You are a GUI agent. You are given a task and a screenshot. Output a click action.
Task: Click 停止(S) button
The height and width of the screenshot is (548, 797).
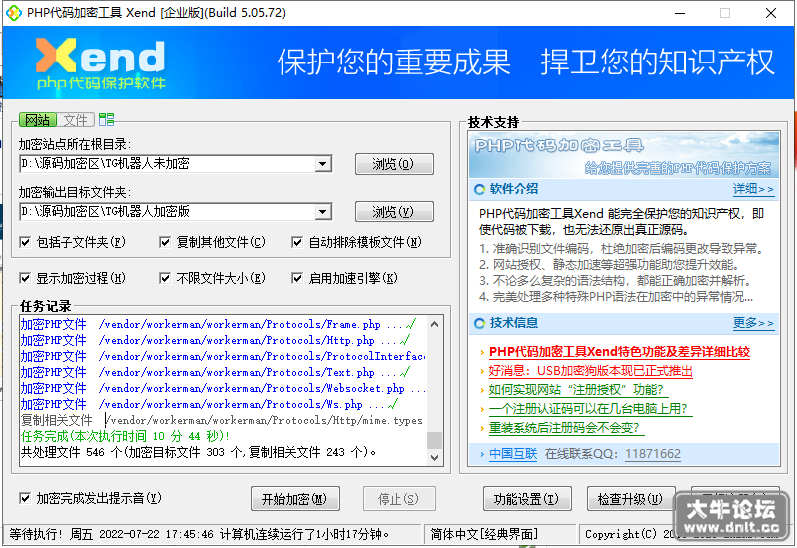pos(398,499)
